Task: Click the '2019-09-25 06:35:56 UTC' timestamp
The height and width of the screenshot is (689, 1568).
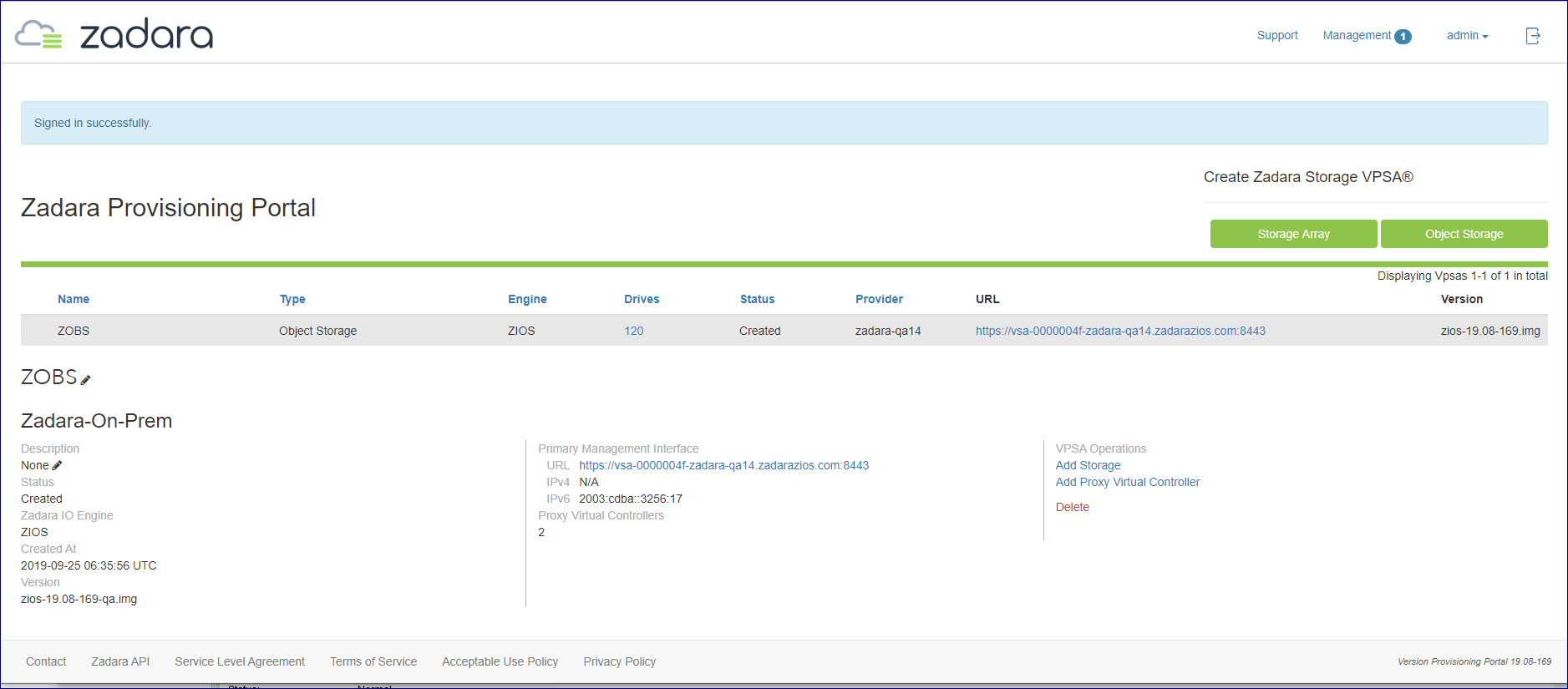Action: pyautogui.click(x=89, y=565)
